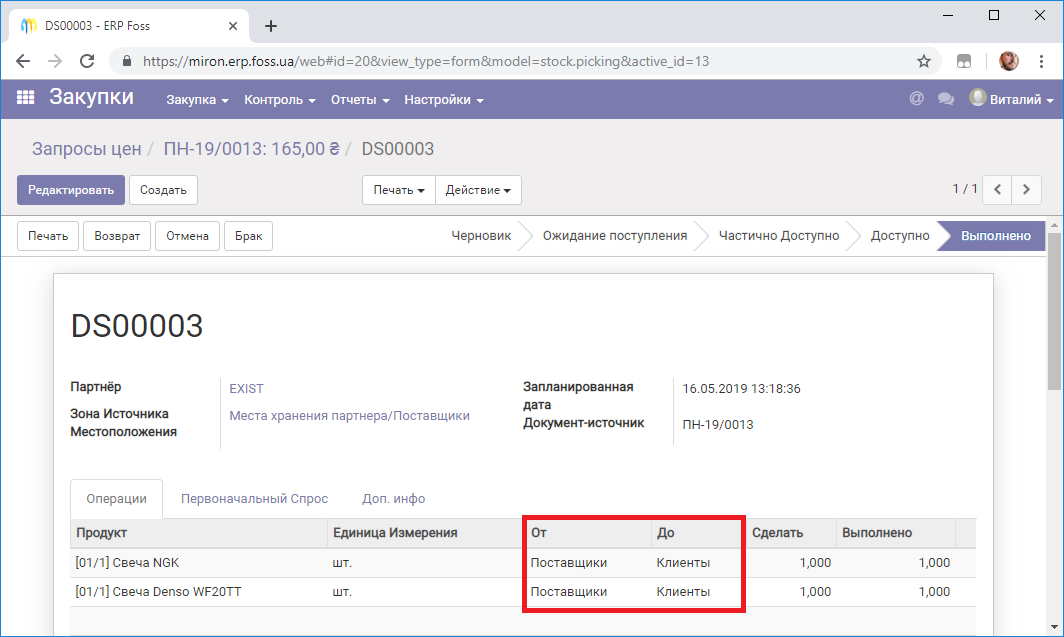
Task: Click the Редактировать button
Action: pos(71,190)
